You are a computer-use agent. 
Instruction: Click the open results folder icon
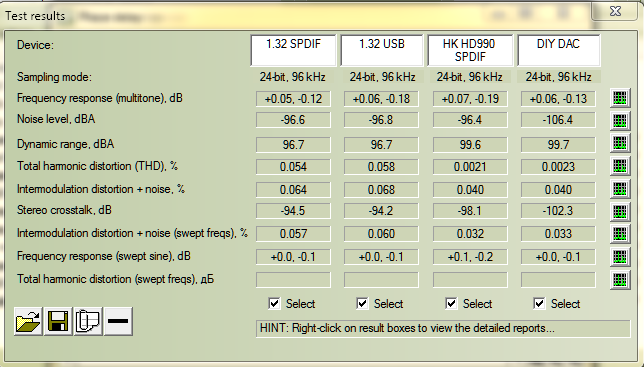tap(28, 321)
